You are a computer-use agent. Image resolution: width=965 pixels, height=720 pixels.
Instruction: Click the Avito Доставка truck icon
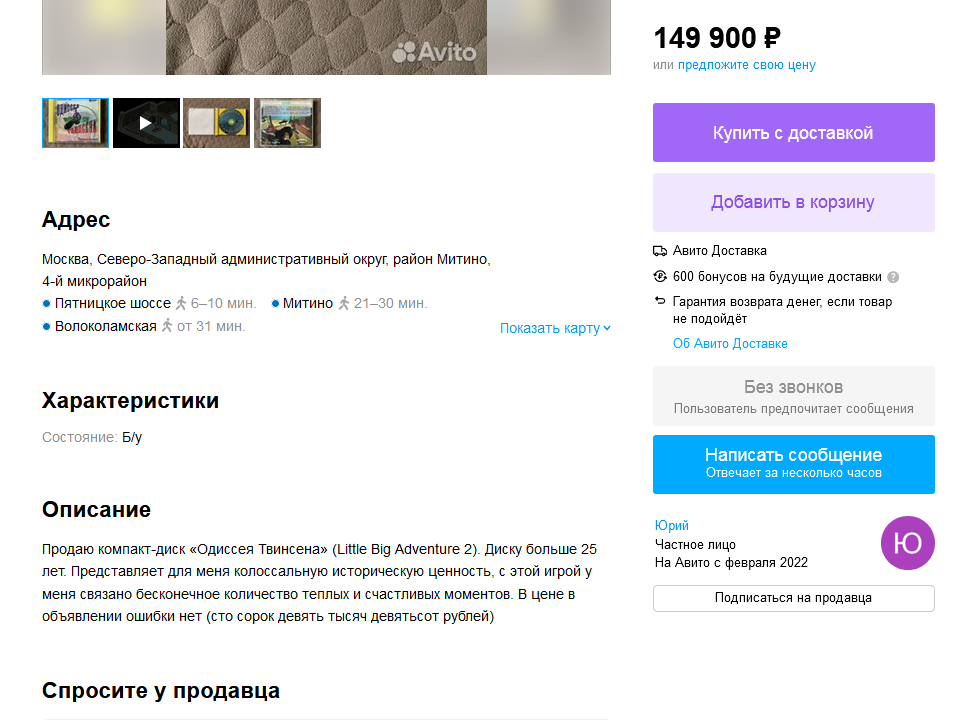click(660, 251)
